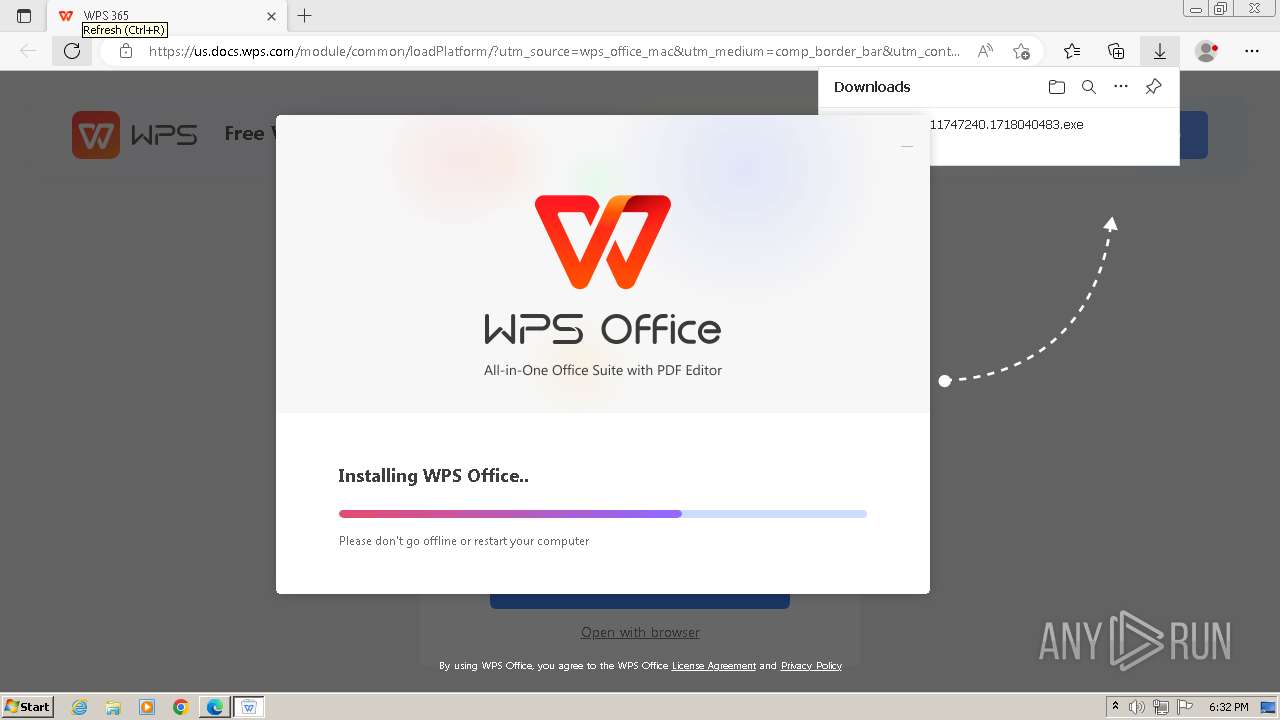Click the installation progress bar
Viewport: 1280px width, 720px height.
[x=603, y=514]
